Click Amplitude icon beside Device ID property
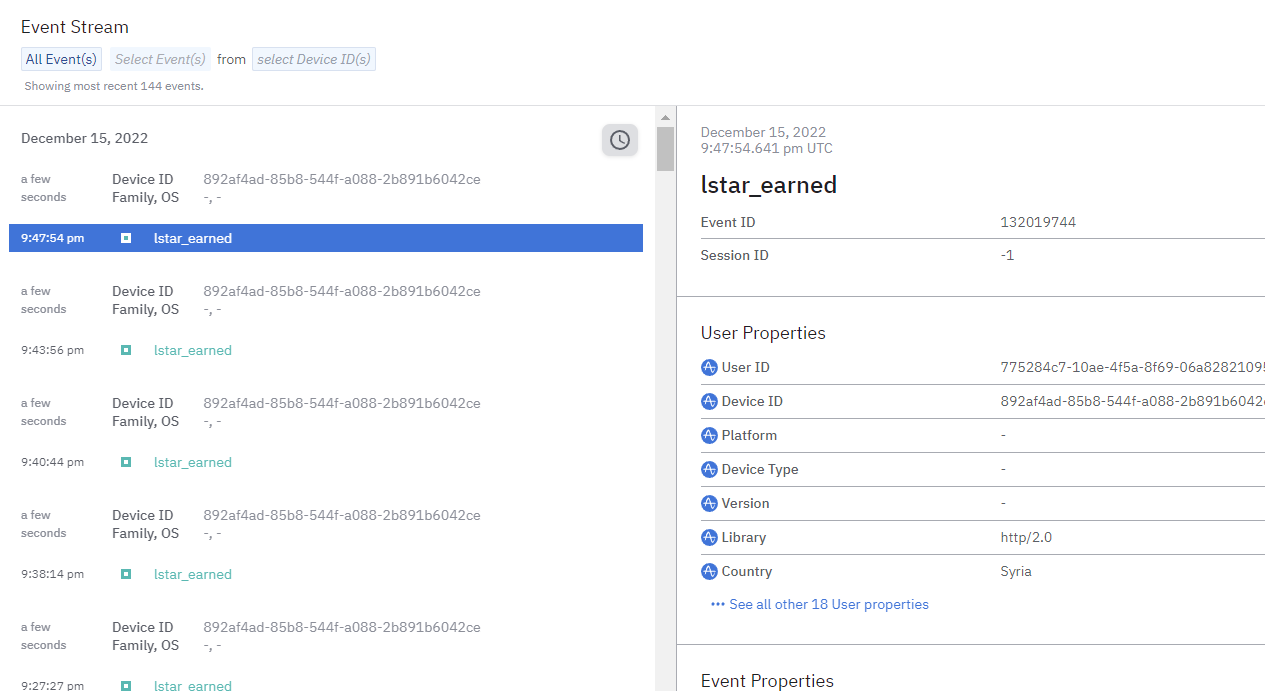This screenshot has height=691, width=1265. 710,402
